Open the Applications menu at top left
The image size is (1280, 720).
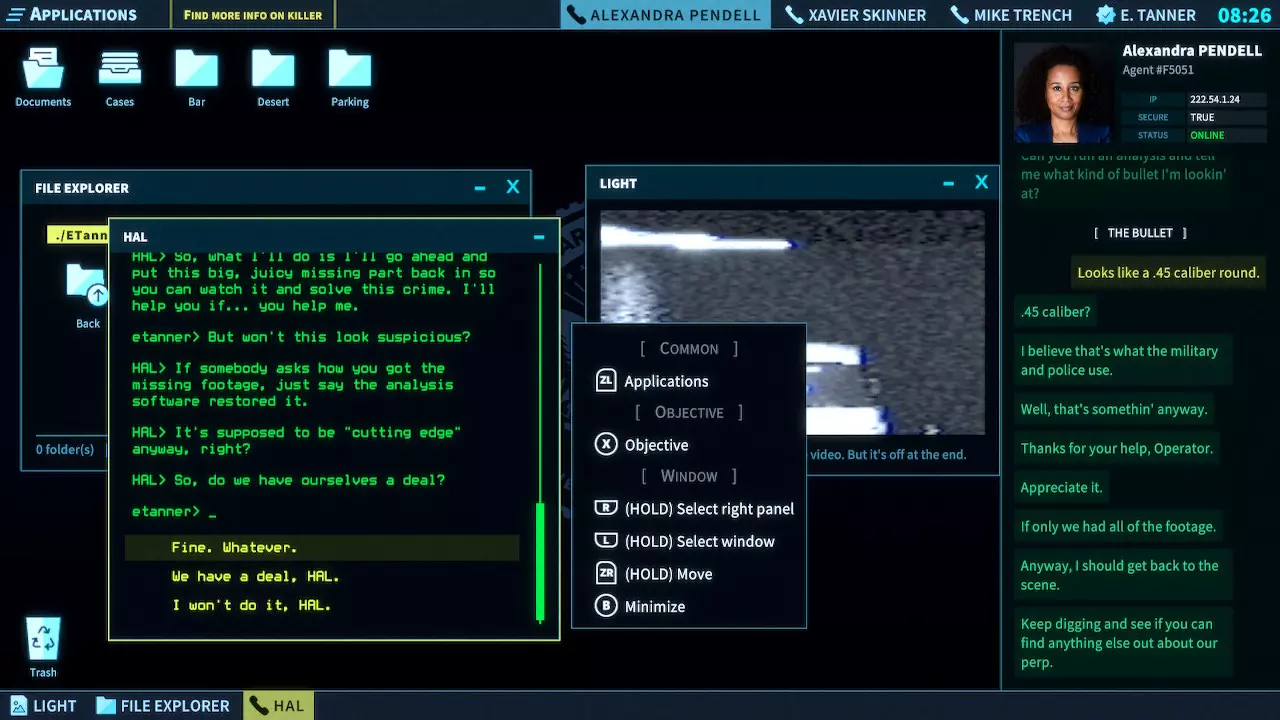pos(70,14)
